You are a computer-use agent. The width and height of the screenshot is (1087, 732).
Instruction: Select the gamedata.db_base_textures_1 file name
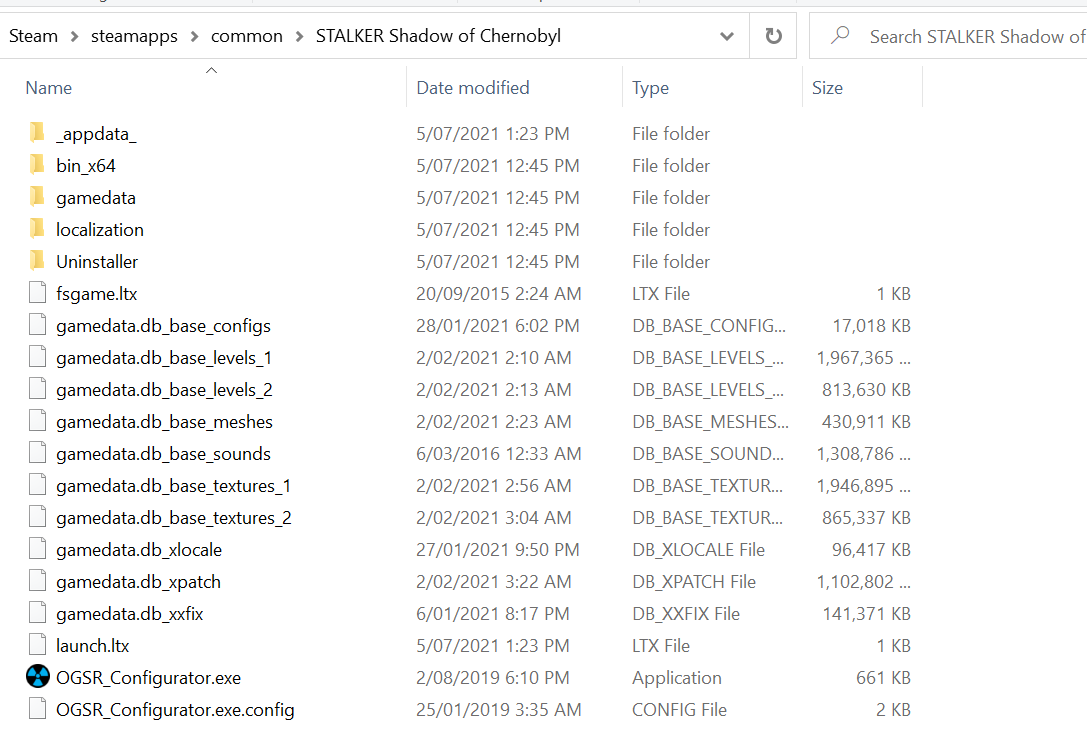tap(173, 486)
